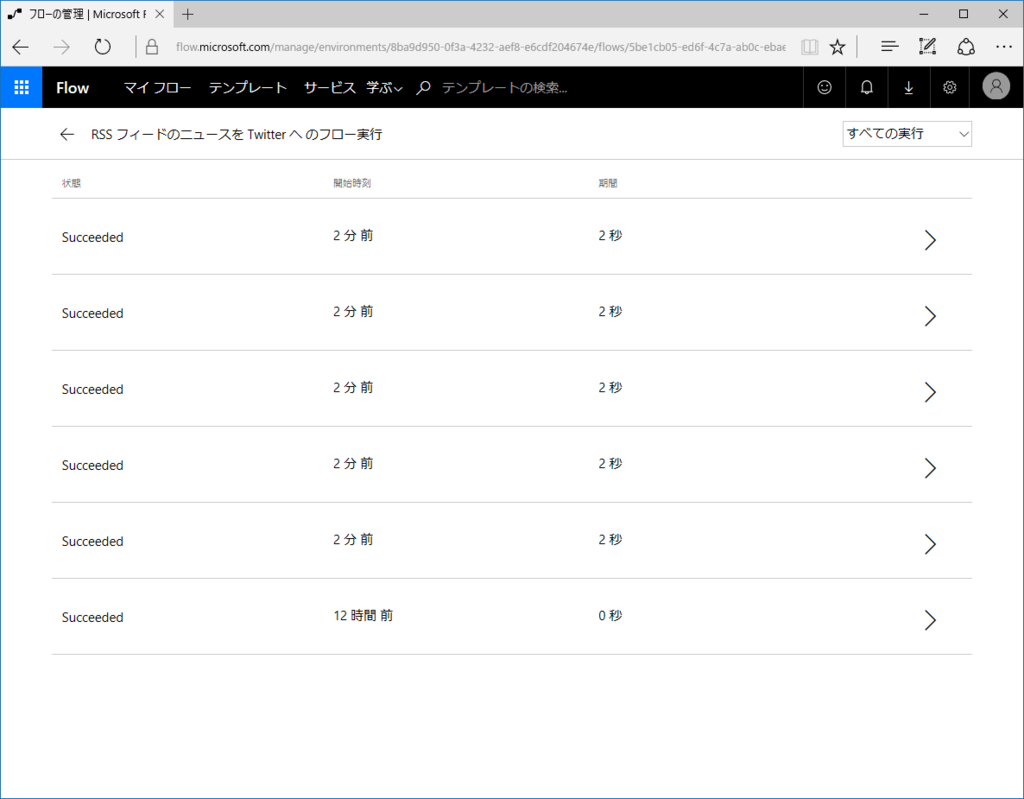
Task: Create a web note in Edge
Action: pos(926,46)
